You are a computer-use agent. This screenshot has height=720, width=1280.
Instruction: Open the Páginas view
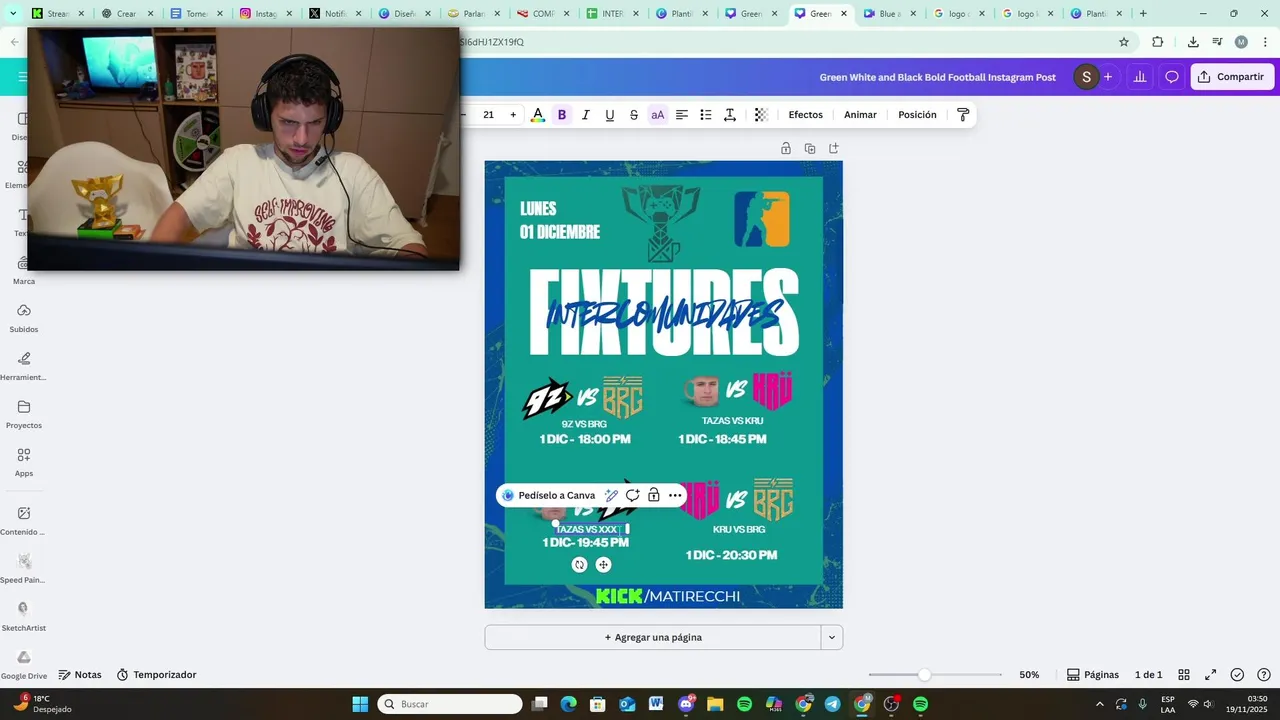[x=1092, y=675]
